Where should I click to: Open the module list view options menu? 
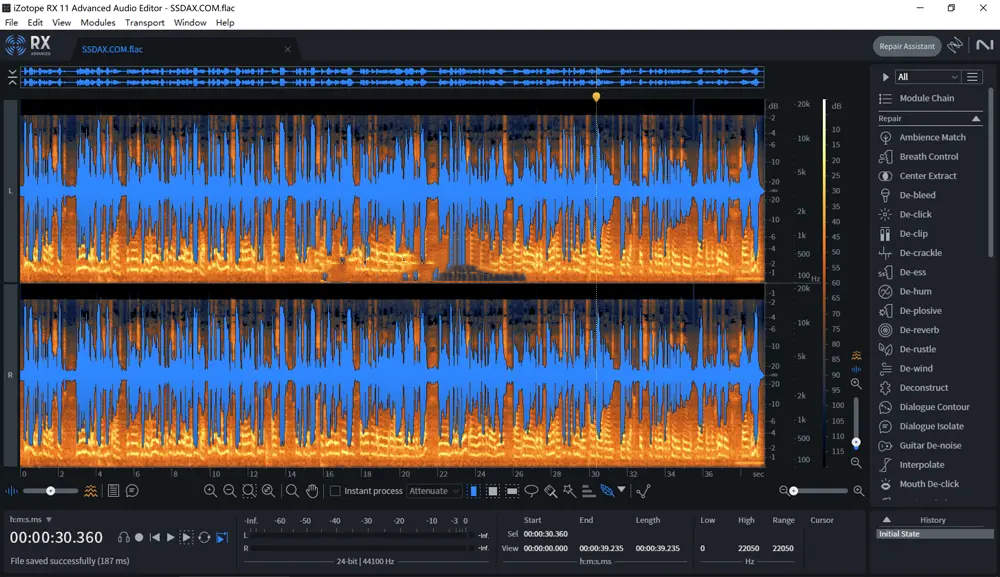tap(973, 77)
